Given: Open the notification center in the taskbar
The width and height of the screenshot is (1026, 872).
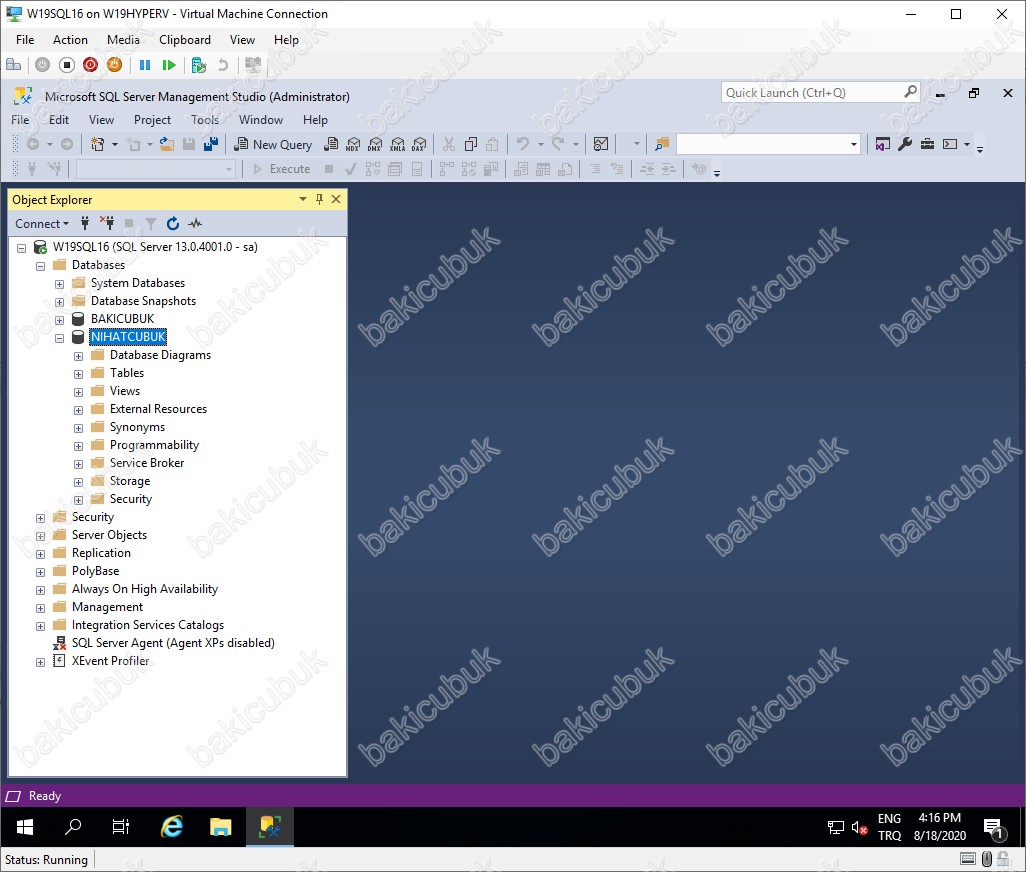Looking at the screenshot, I should pyautogui.click(x=994, y=828).
